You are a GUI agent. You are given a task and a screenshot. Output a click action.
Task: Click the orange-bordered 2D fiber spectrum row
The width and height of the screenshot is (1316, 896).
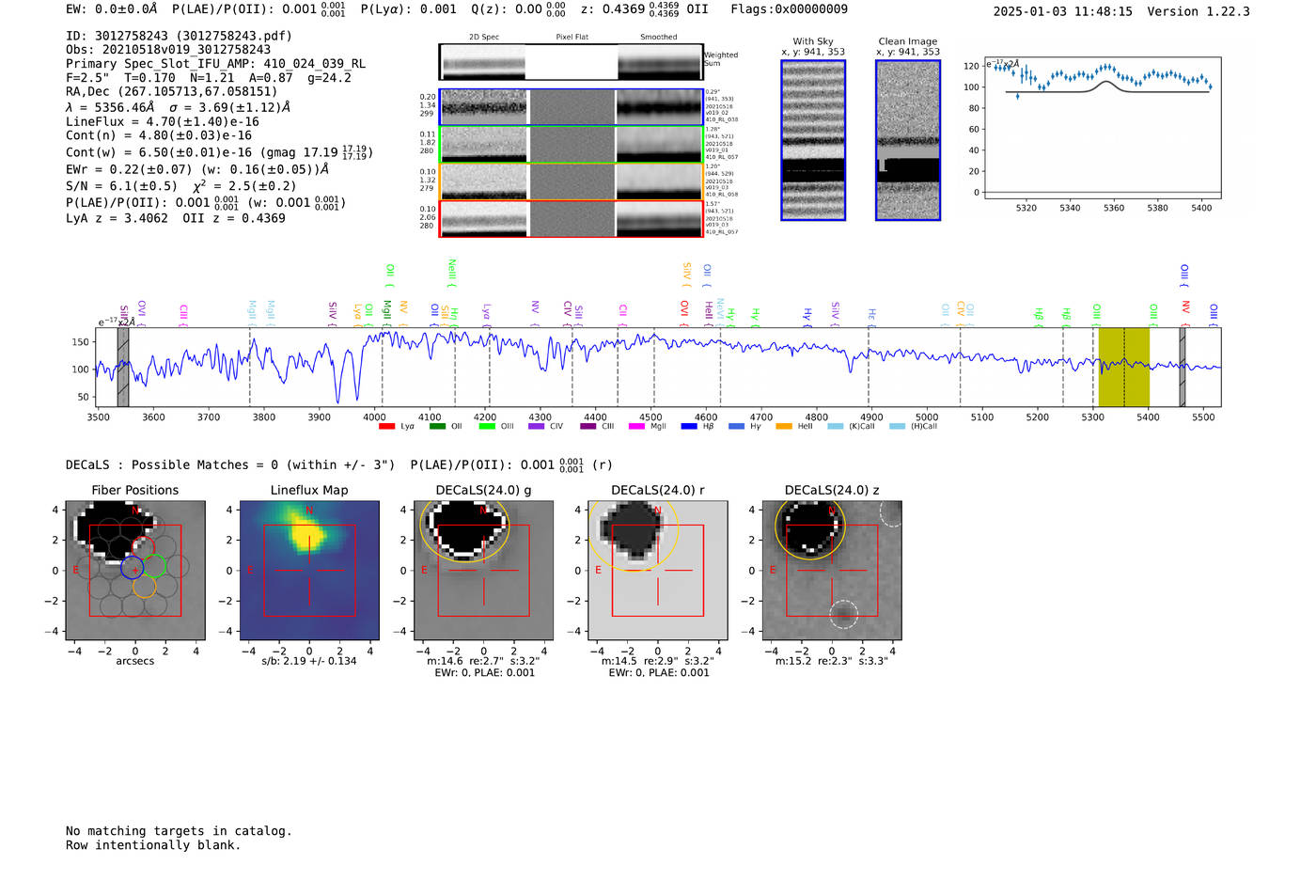(571, 181)
